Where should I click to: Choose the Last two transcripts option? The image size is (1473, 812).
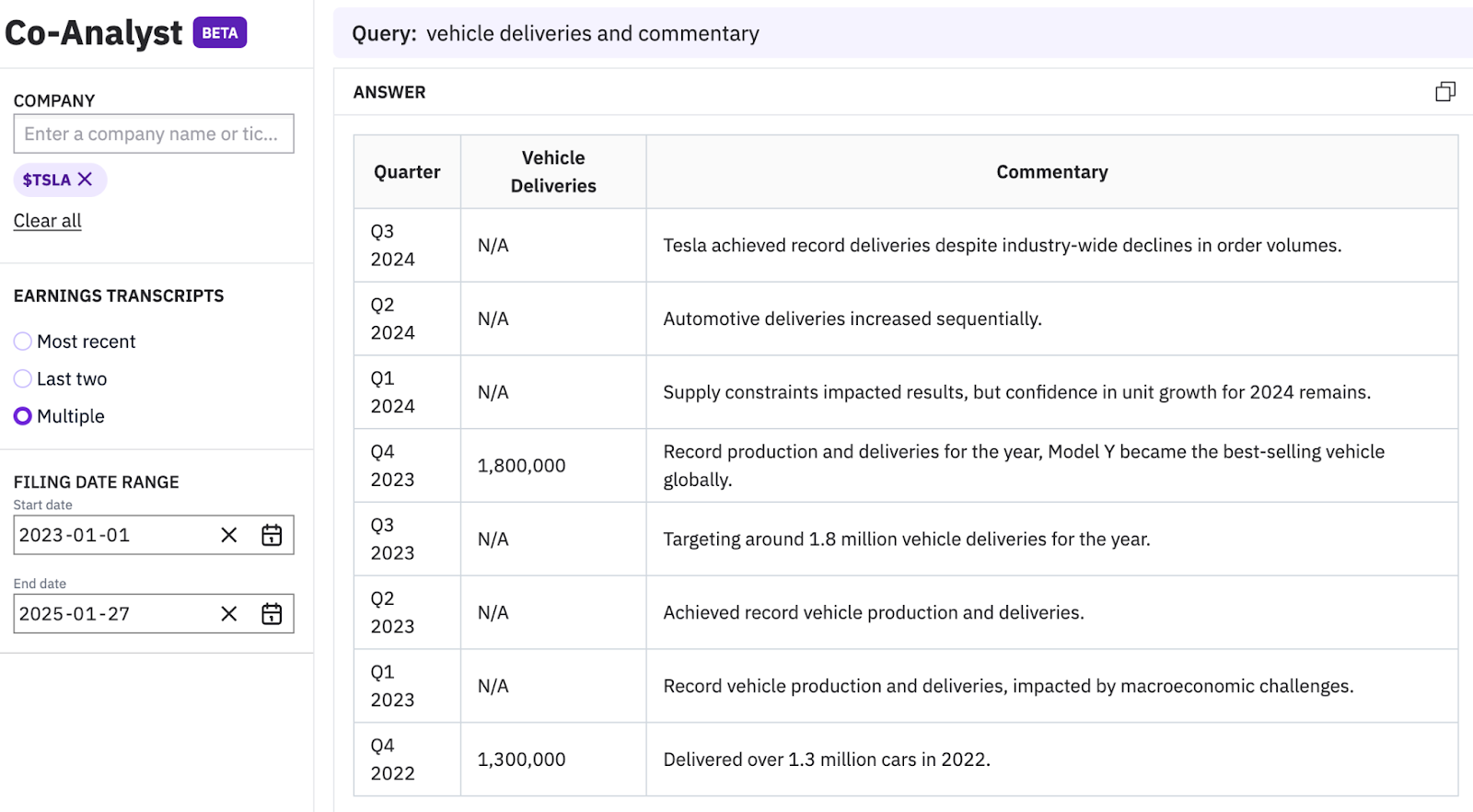pyautogui.click(x=23, y=379)
